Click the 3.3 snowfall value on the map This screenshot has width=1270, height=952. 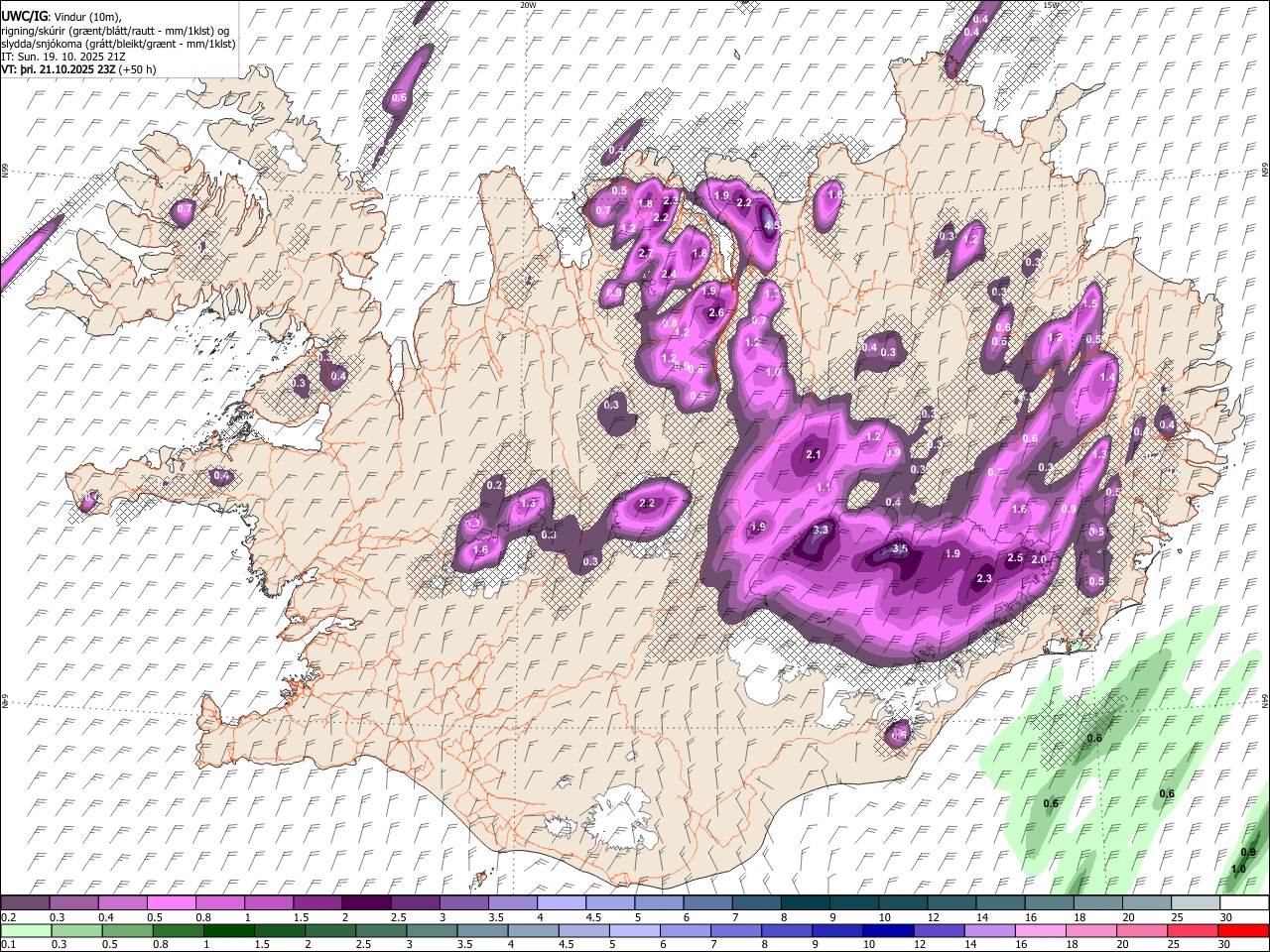[821, 531]
